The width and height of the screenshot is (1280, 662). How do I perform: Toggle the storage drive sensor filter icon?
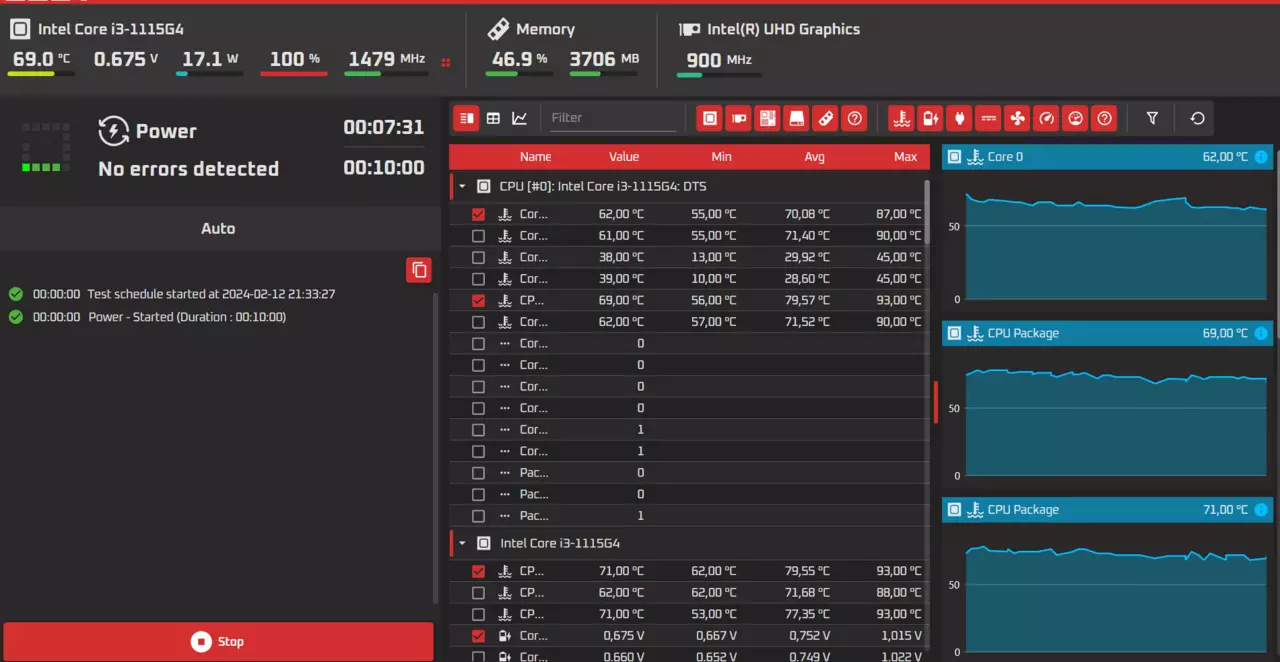796,118
